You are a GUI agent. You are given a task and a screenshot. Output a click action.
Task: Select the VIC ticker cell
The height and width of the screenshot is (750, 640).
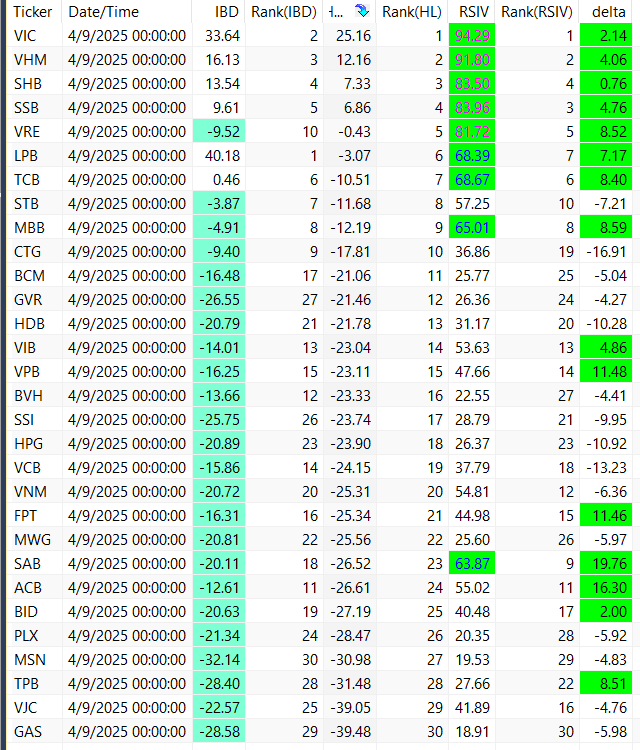pos(34,36)
